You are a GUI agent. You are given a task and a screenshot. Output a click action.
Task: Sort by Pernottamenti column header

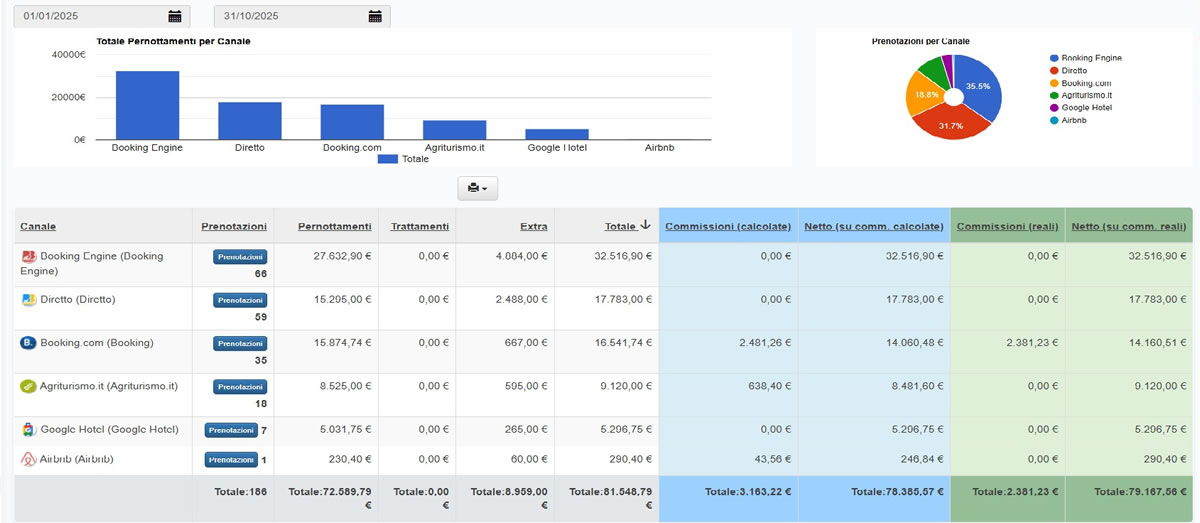(x=335, y=227)
